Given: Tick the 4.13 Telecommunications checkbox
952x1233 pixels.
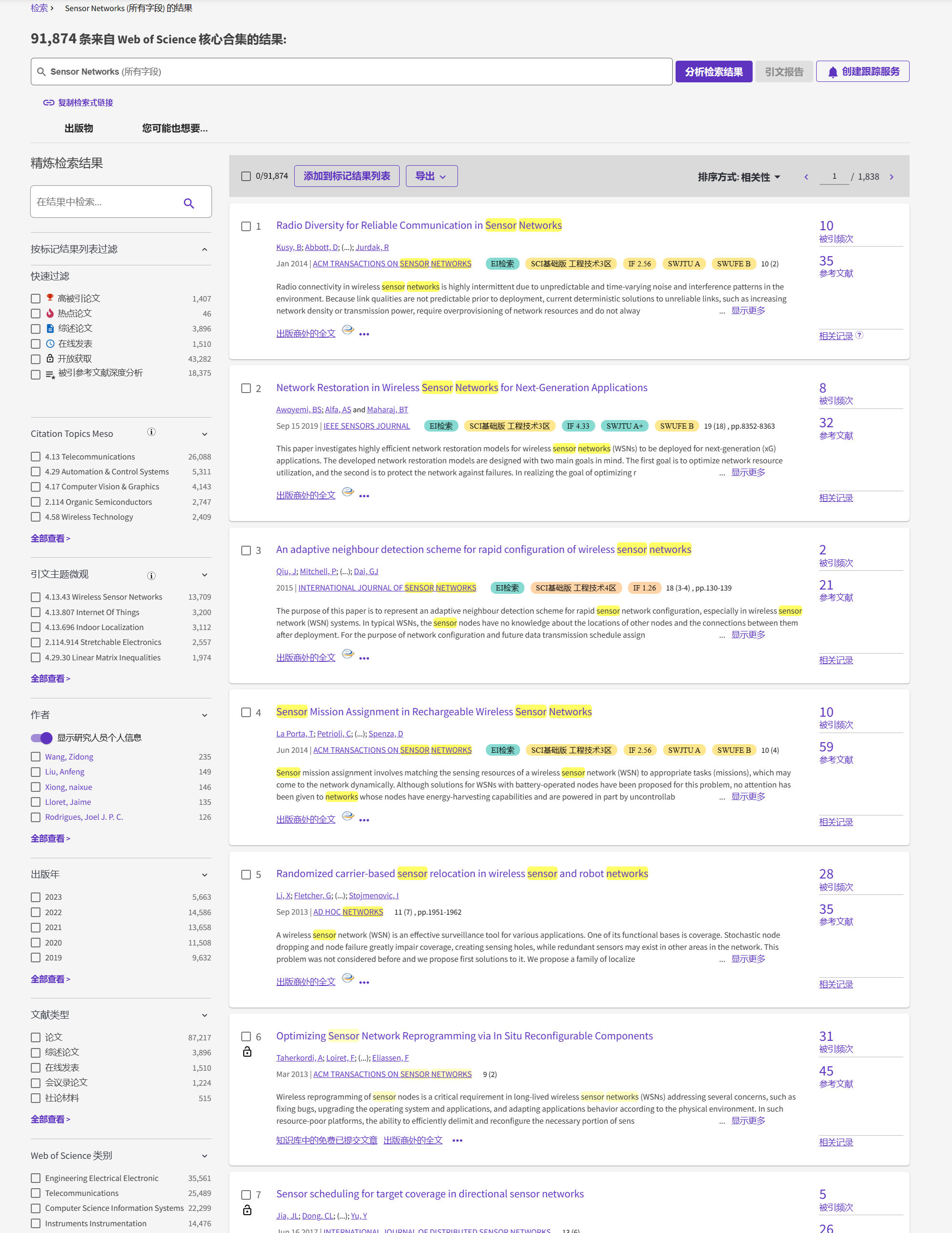Looking at the screenshot, I should (x=36, y=457).
